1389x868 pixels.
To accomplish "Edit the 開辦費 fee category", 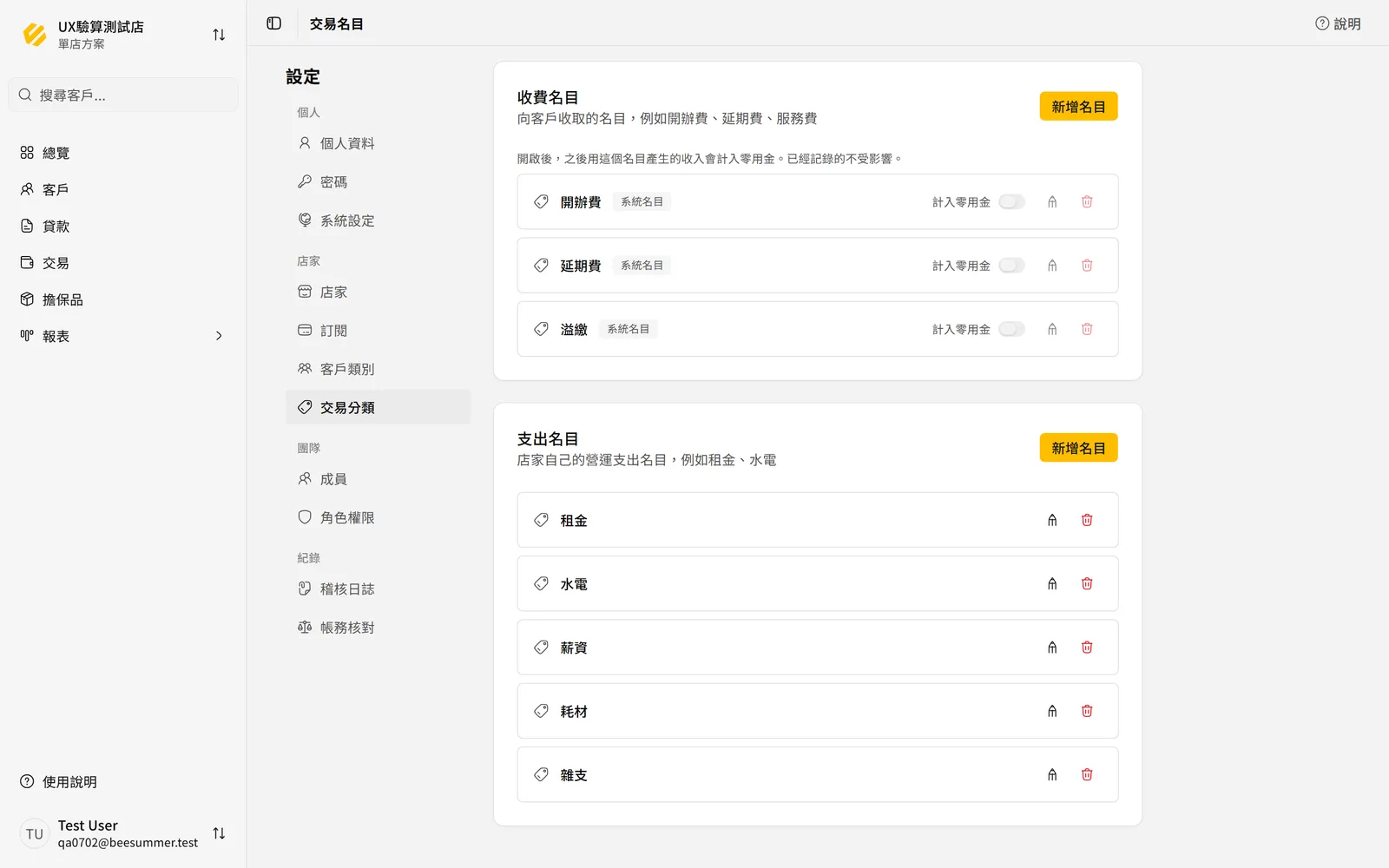I will coord(1052,202).
